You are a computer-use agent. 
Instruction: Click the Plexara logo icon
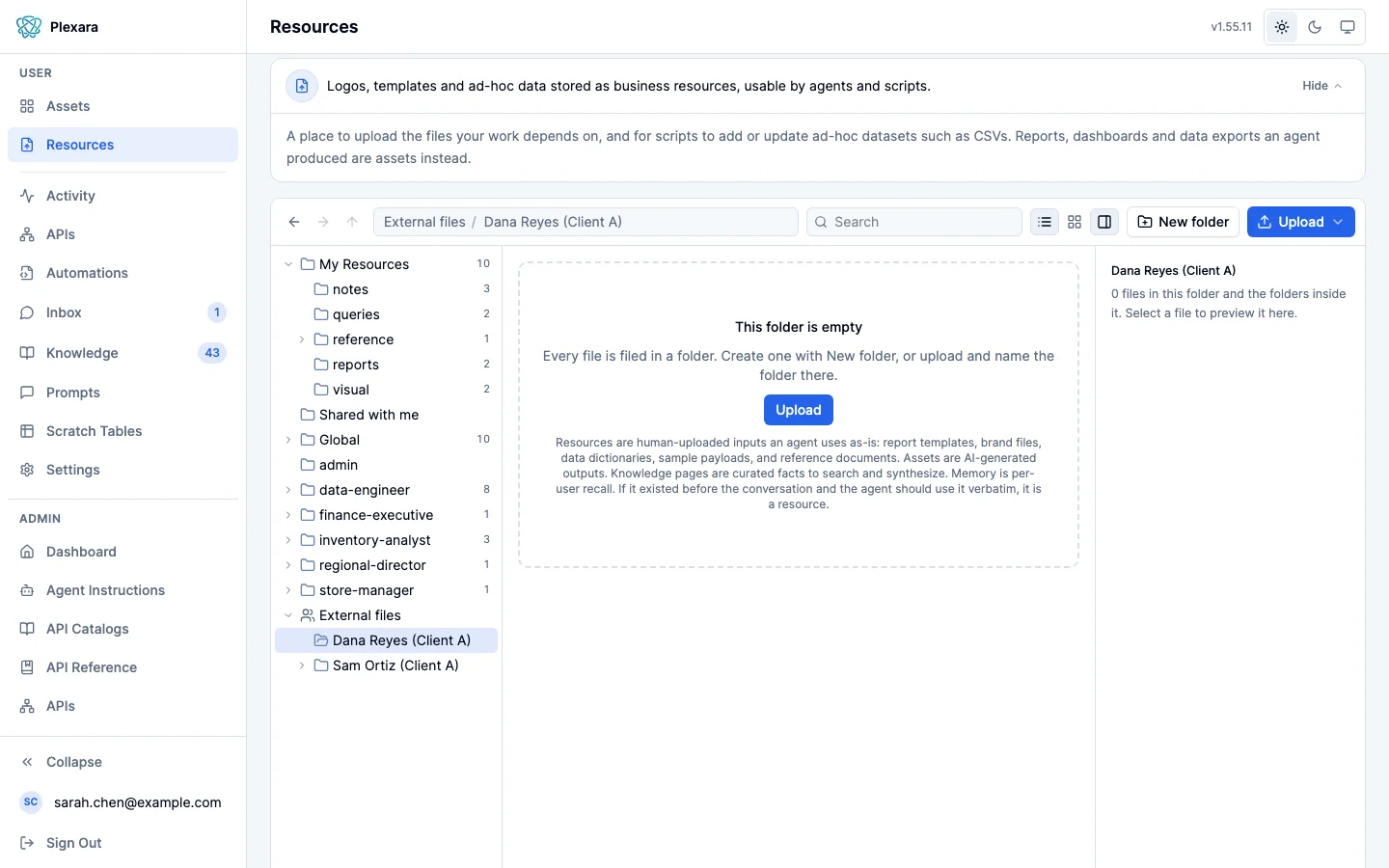tap(29, 27)
